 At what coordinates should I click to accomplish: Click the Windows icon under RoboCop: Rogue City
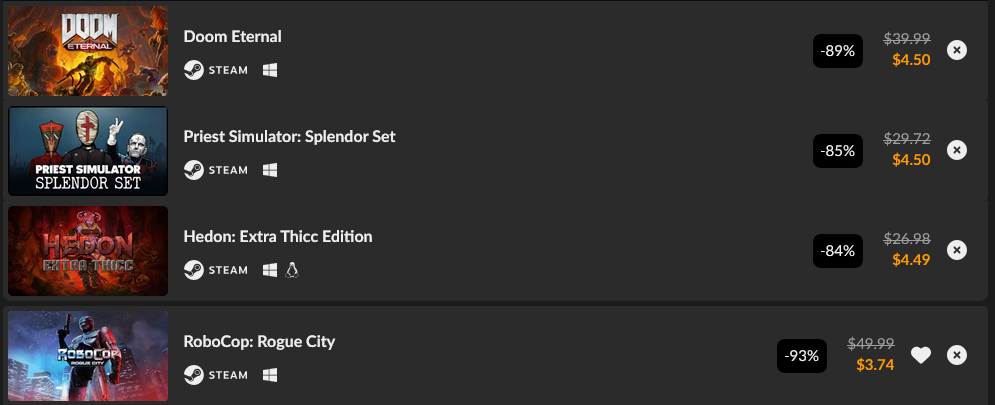point(270,375)
